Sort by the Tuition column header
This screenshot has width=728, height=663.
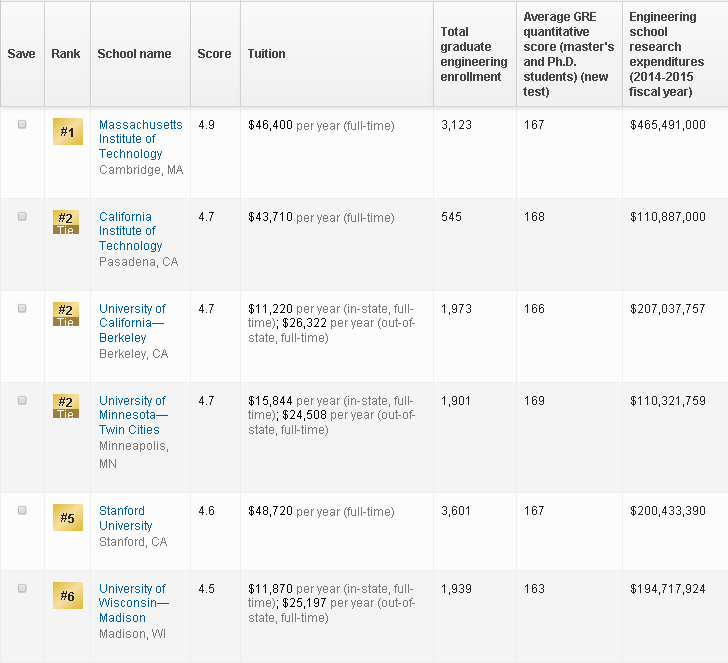click(x=266, y=54)
